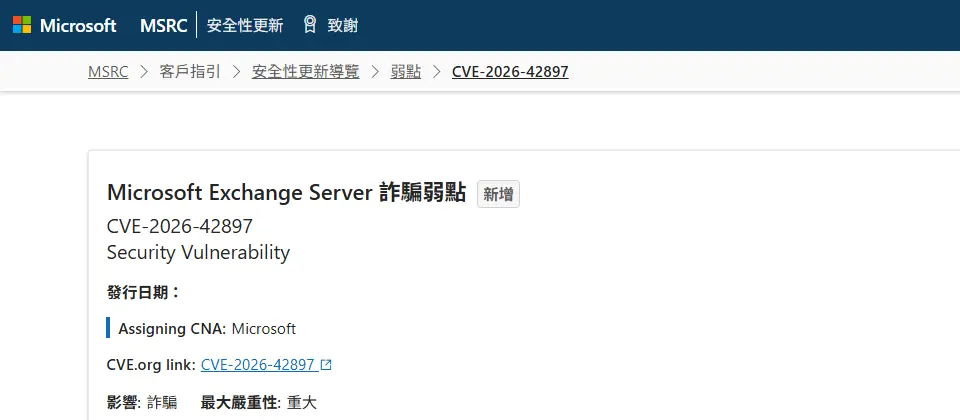Click the 發行日期 label
Screen dimensions: 960x420
click(144, 292)
